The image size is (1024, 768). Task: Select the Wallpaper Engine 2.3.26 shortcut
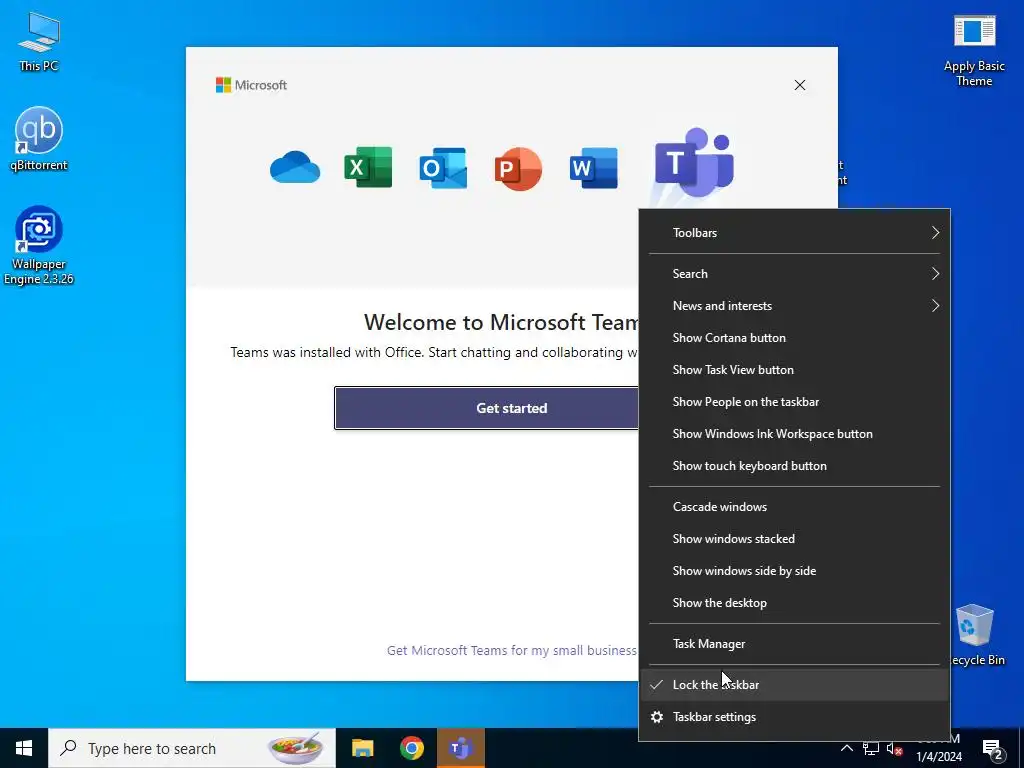pos(39,246)
